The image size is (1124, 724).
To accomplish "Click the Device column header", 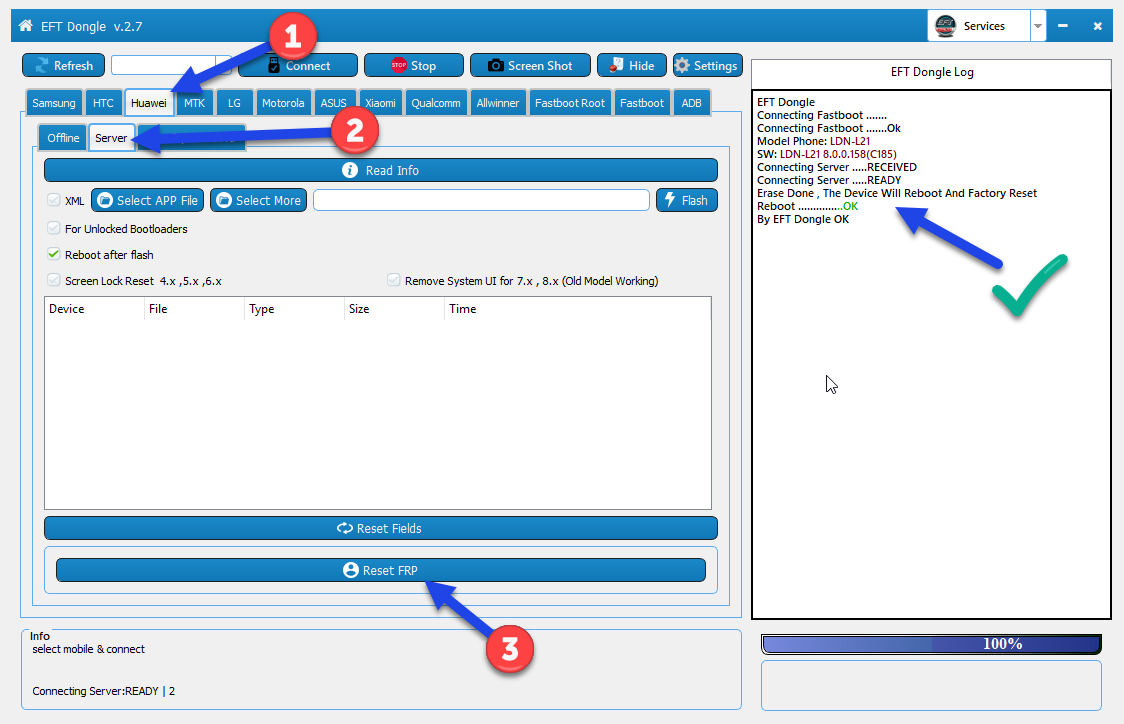I will (x=95, y=309).
